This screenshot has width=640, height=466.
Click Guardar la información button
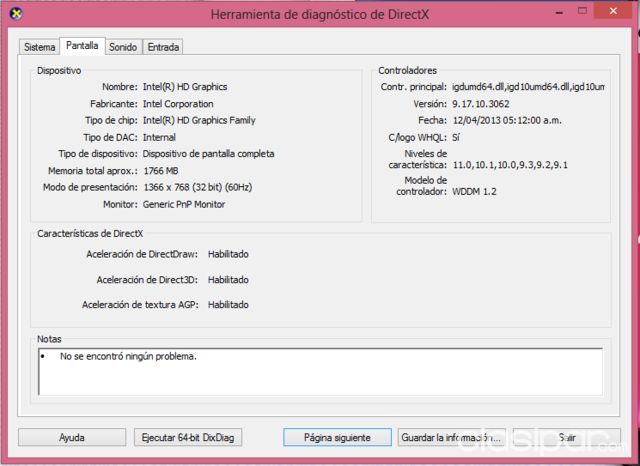point(451,437)
